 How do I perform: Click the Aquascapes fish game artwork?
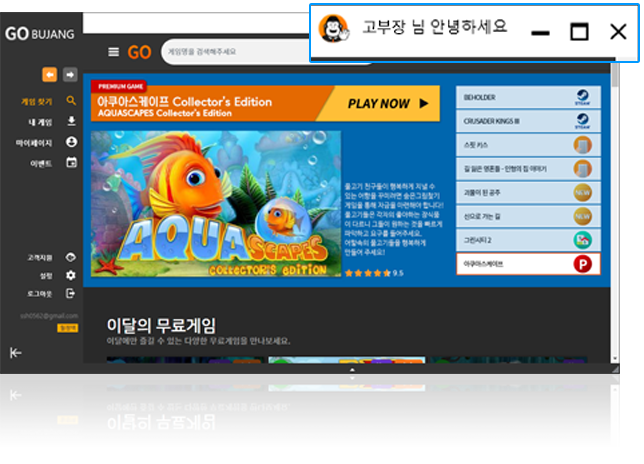(x=216, y=204)
